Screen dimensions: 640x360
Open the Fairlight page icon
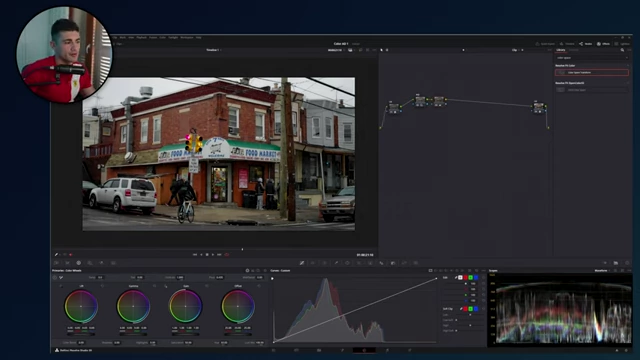pos(387,350)
